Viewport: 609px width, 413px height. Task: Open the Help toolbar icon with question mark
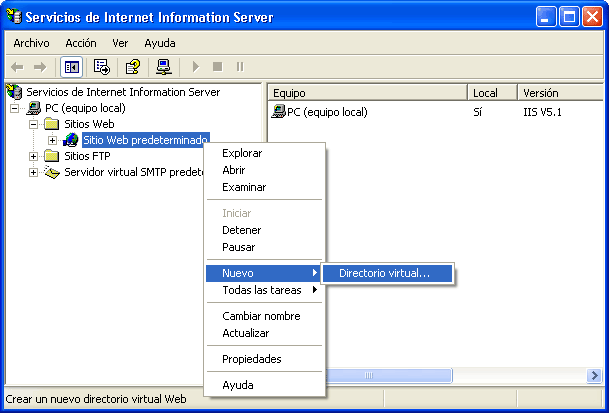tap(133, 67)
